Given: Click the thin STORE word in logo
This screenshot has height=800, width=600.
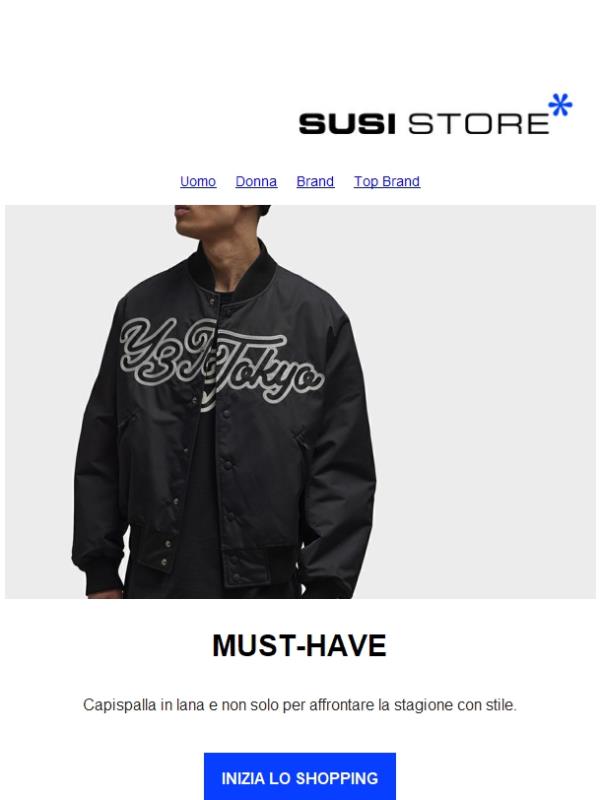Looking at the screenshot, I should 479,124.
